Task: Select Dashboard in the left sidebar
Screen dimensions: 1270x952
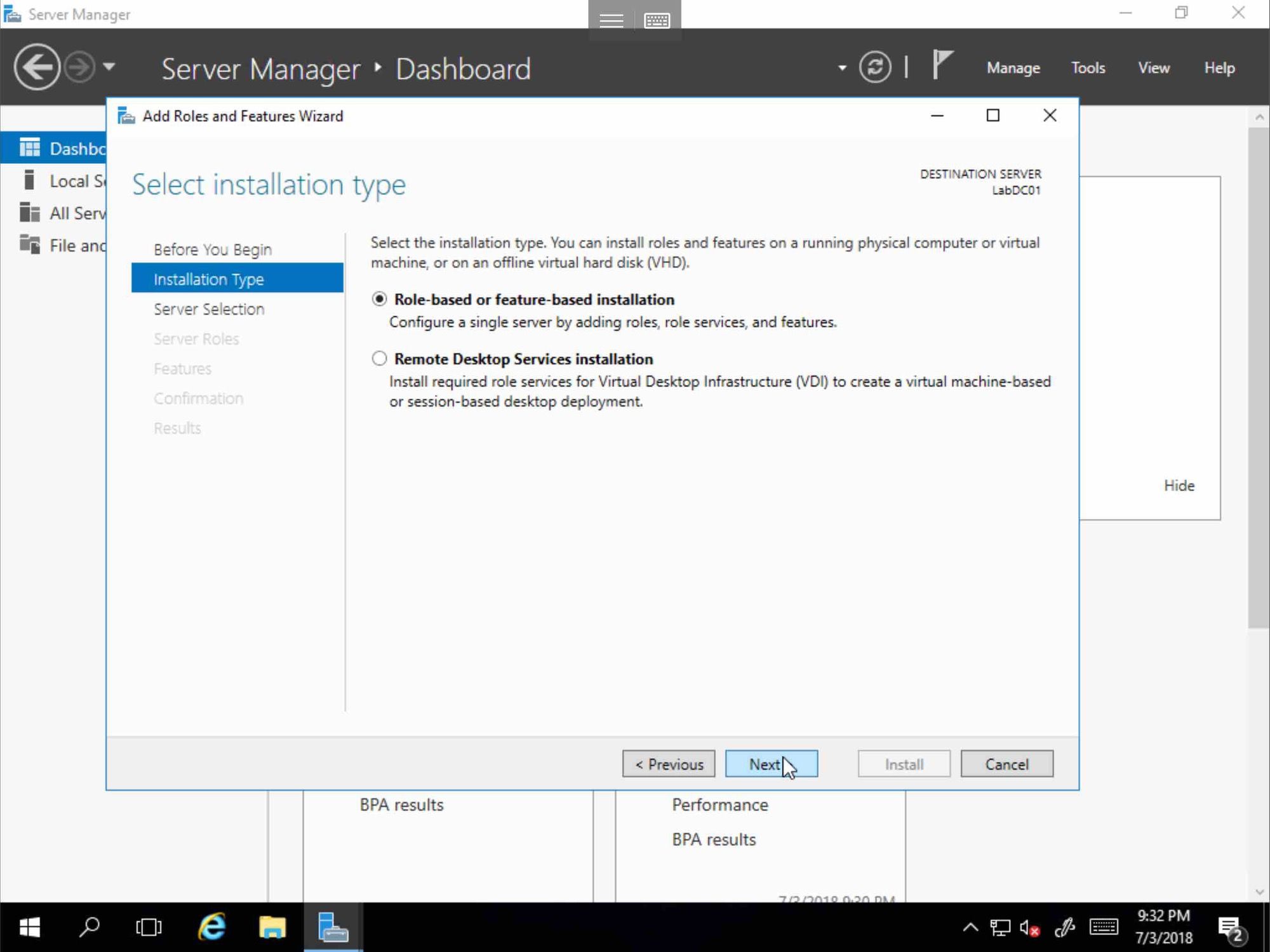Action: [x=54, y=148]
